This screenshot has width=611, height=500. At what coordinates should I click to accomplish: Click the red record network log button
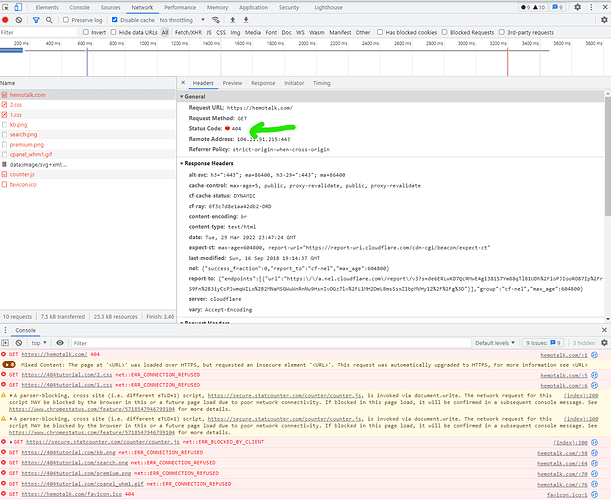tap(6, 20)
